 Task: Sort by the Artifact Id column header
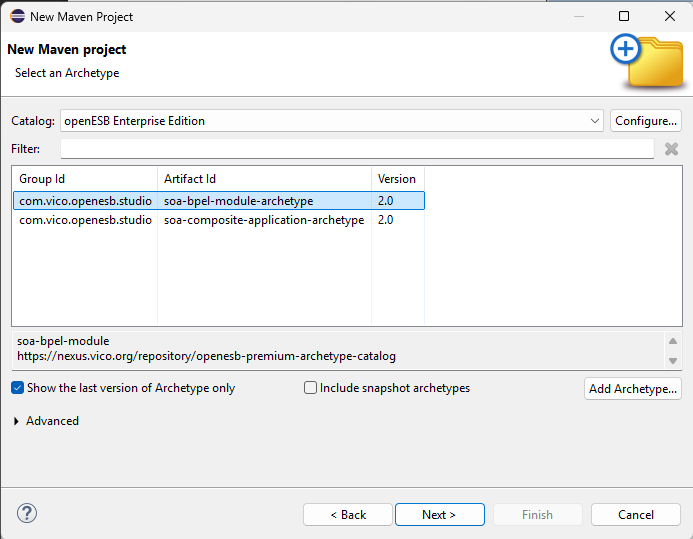tap(264, 179)
